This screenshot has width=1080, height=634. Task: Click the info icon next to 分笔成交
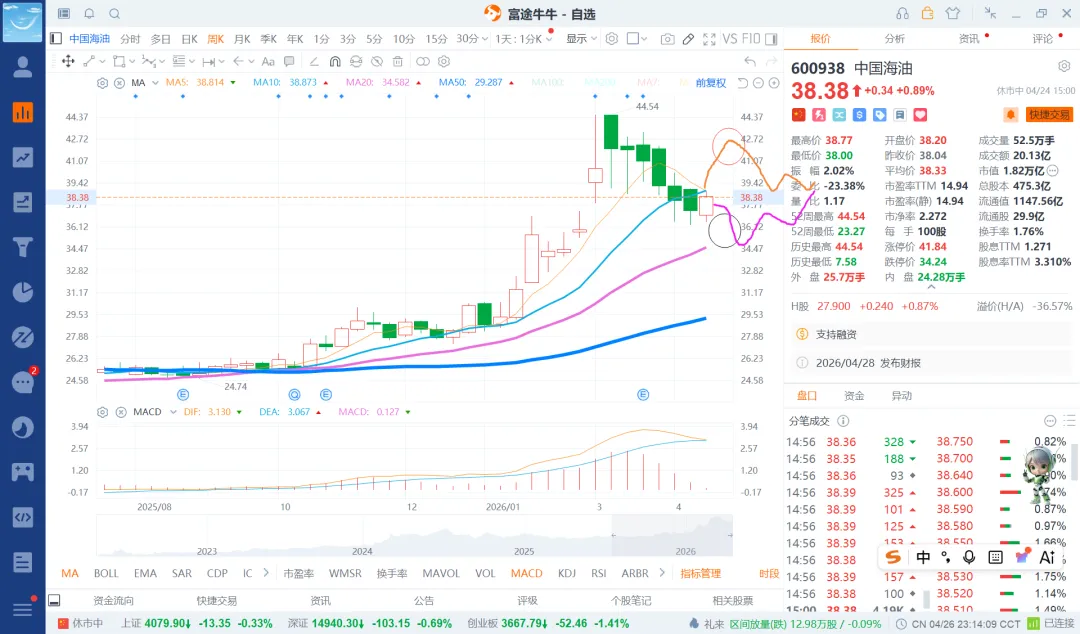tap(843, 421)
